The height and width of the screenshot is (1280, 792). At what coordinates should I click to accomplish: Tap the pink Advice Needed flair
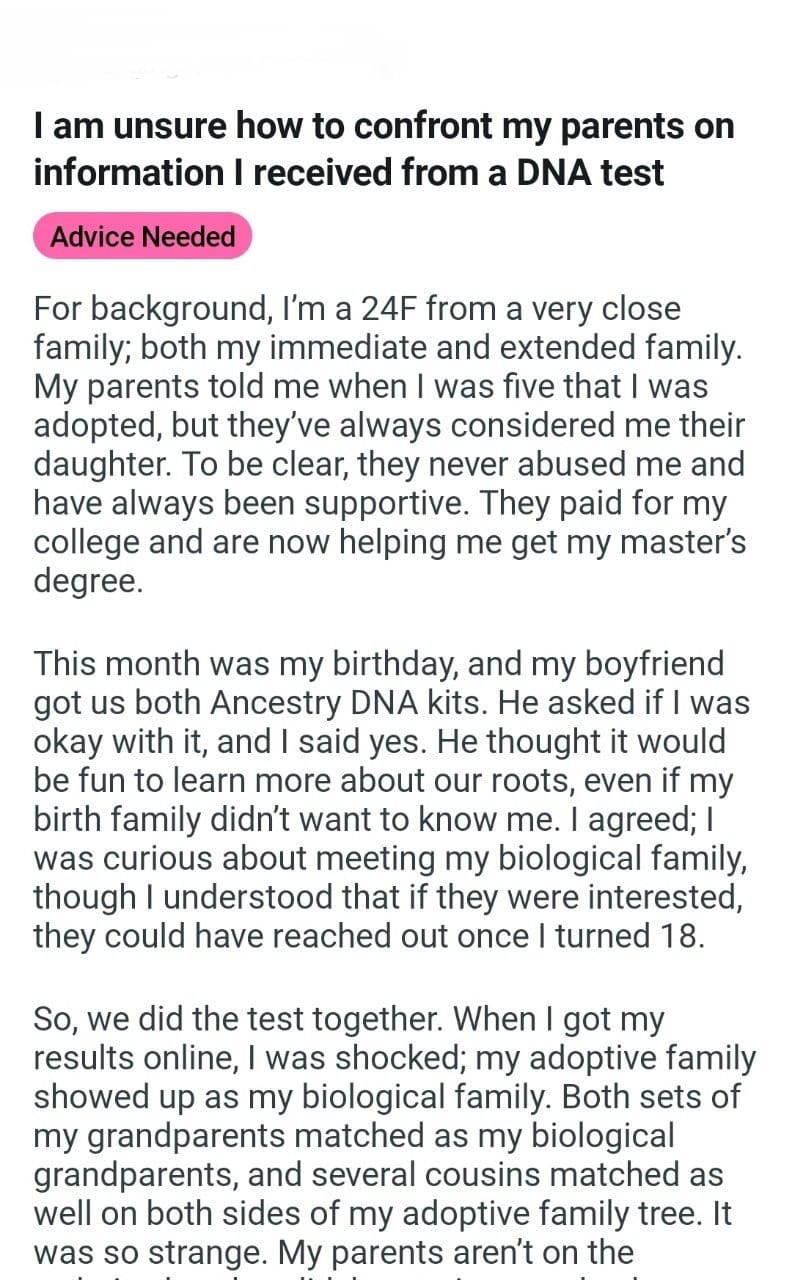142,237
